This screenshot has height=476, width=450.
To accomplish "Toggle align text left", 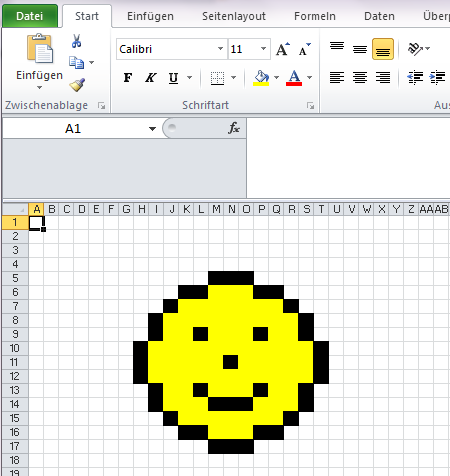I will (x=337, y=78).
